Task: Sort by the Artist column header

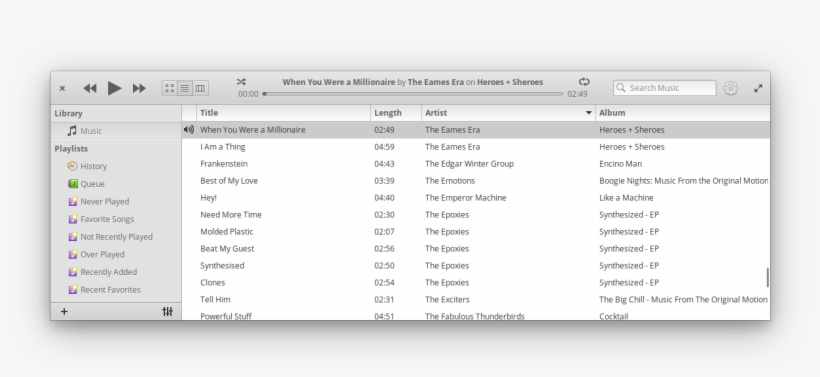Action: coord(508,113)
